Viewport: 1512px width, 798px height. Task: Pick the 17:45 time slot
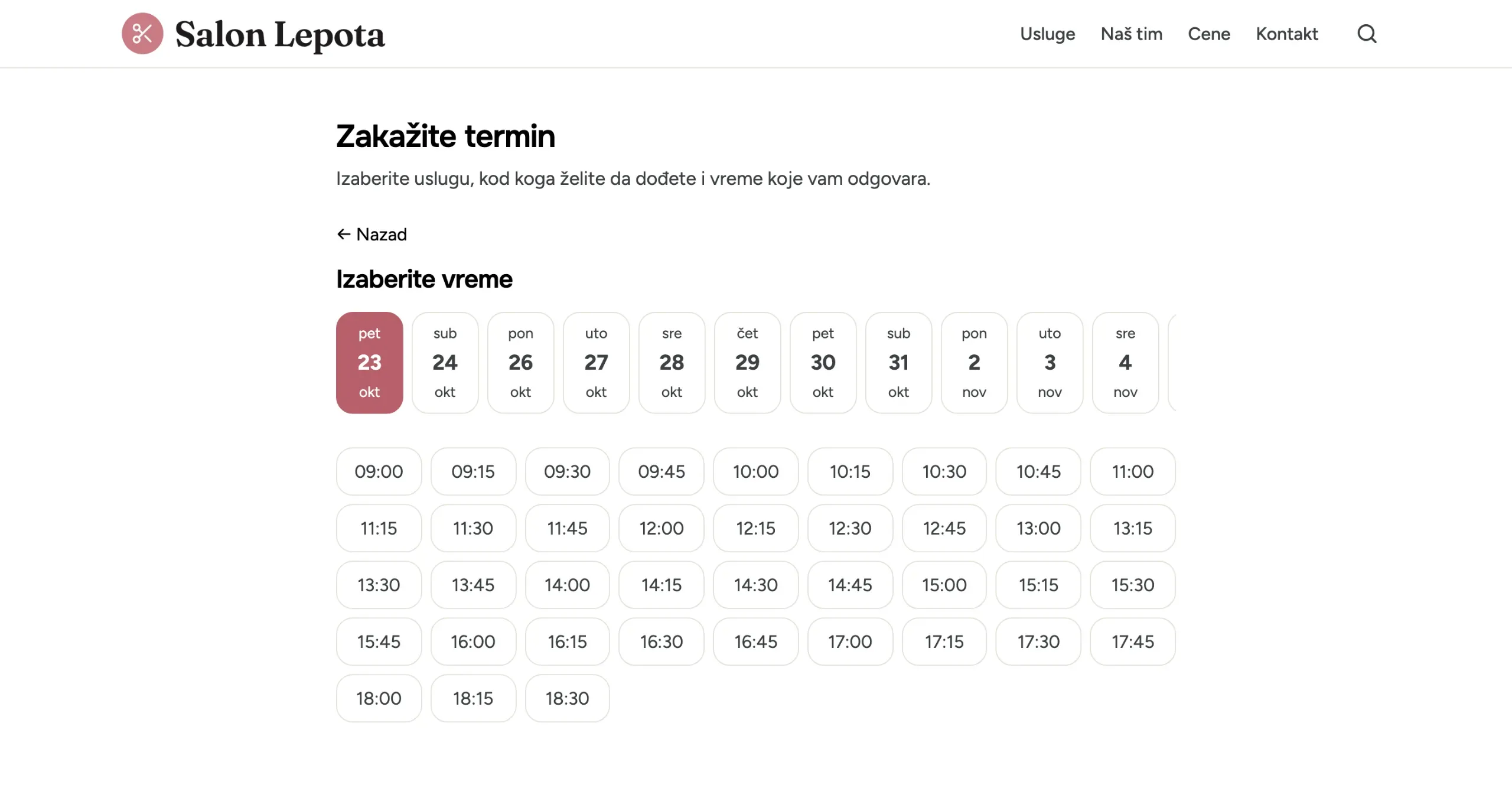pos(1132,641)
